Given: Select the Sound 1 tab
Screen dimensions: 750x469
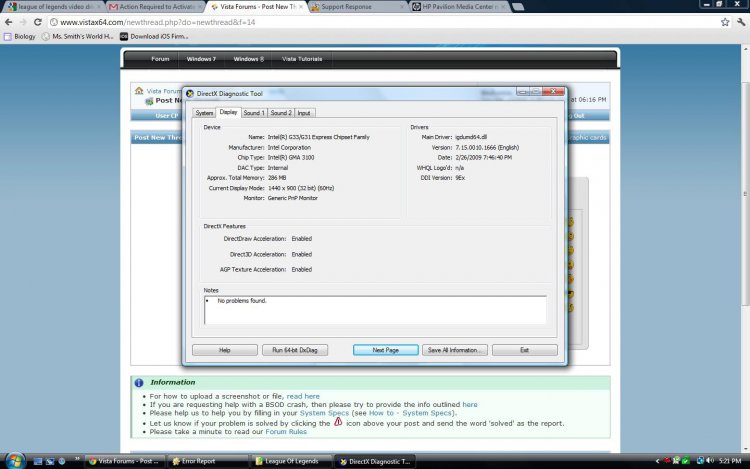Looking at the screenshot, I should click(254, 113).
